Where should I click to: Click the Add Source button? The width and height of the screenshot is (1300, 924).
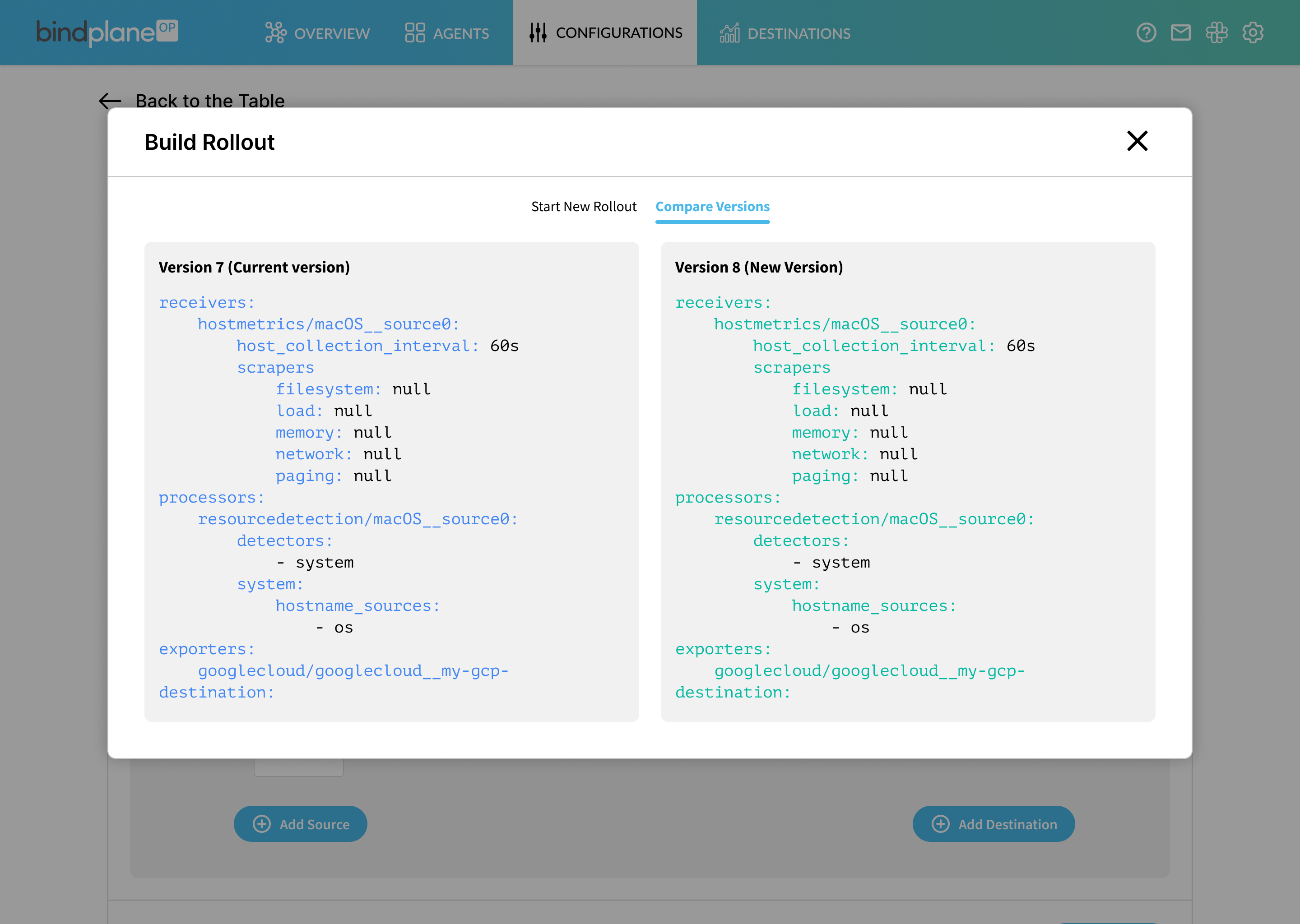coord(300,824)
